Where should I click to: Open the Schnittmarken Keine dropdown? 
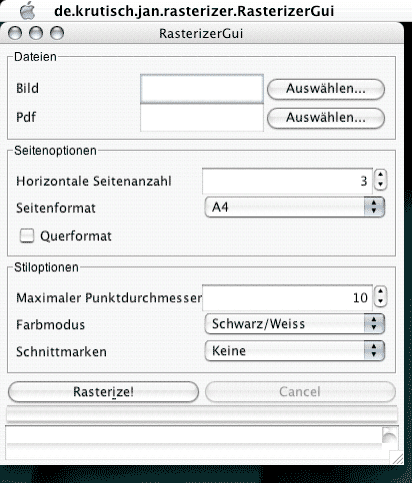pyautogui.click(x=295, y=351)
